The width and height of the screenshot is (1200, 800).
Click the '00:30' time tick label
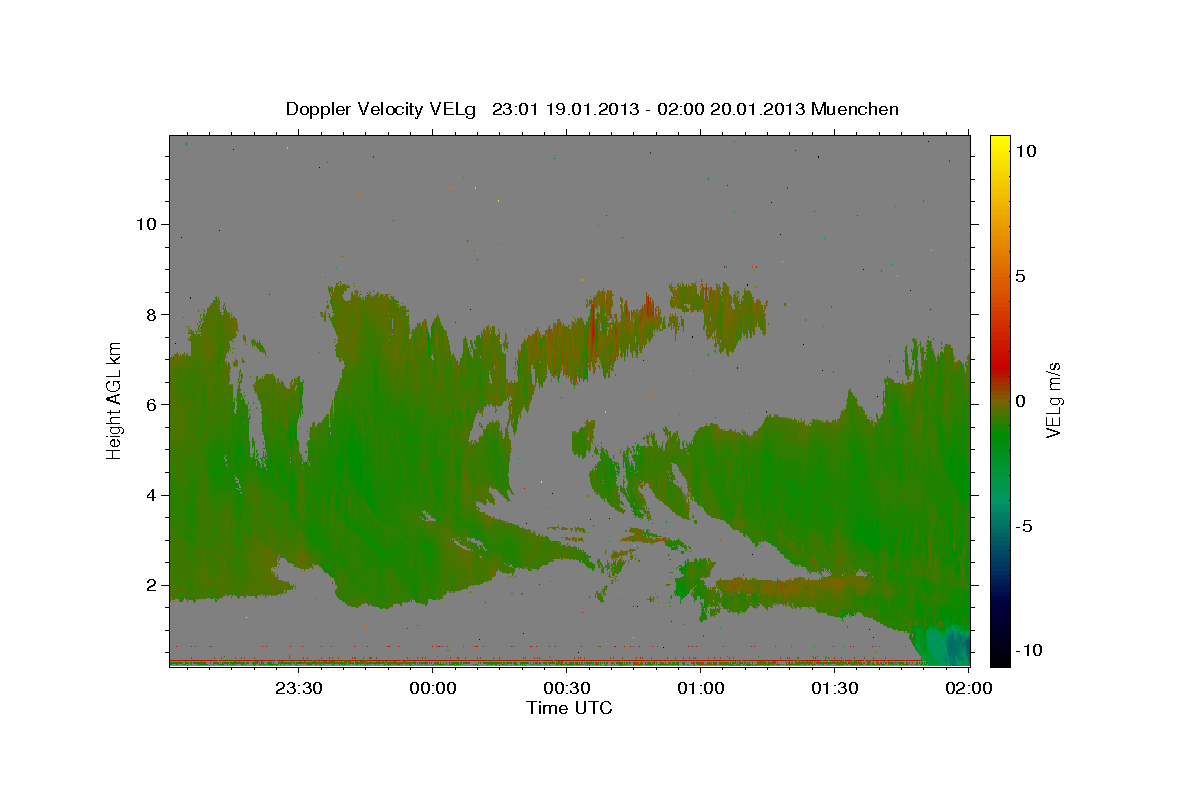pyautogui.click(x=567, y=688)
